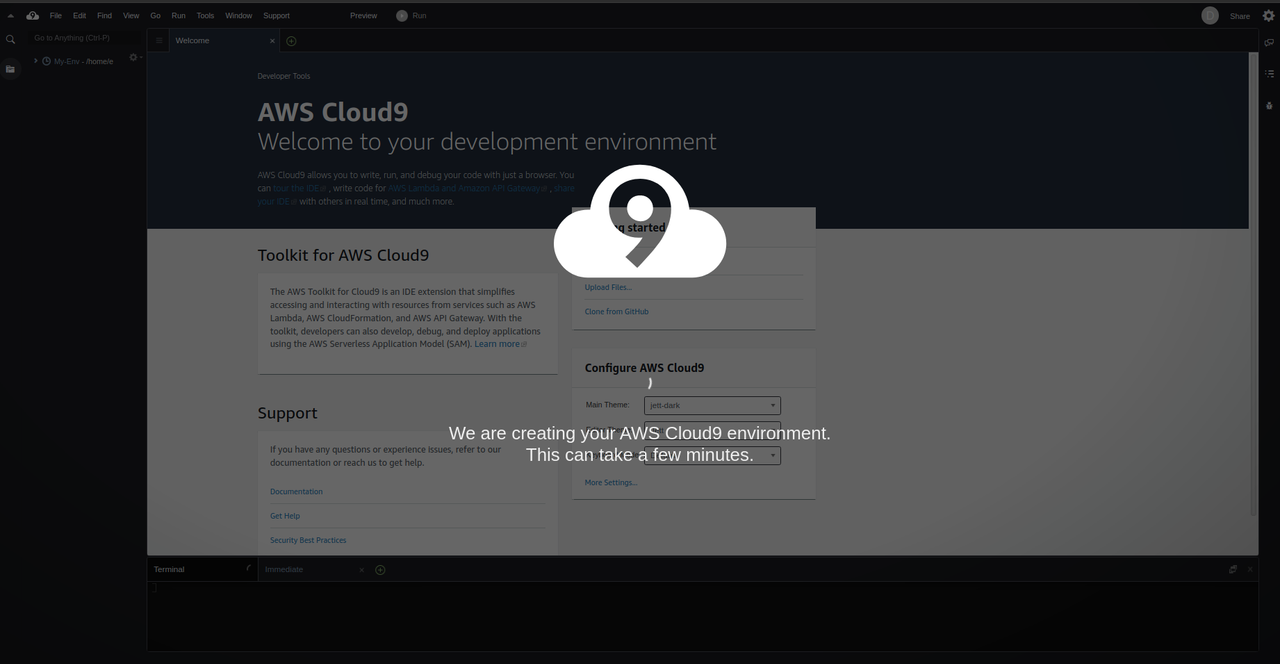Open the File menu
The height and width of the screenshot is (664, 1280).
click(56, 16)
